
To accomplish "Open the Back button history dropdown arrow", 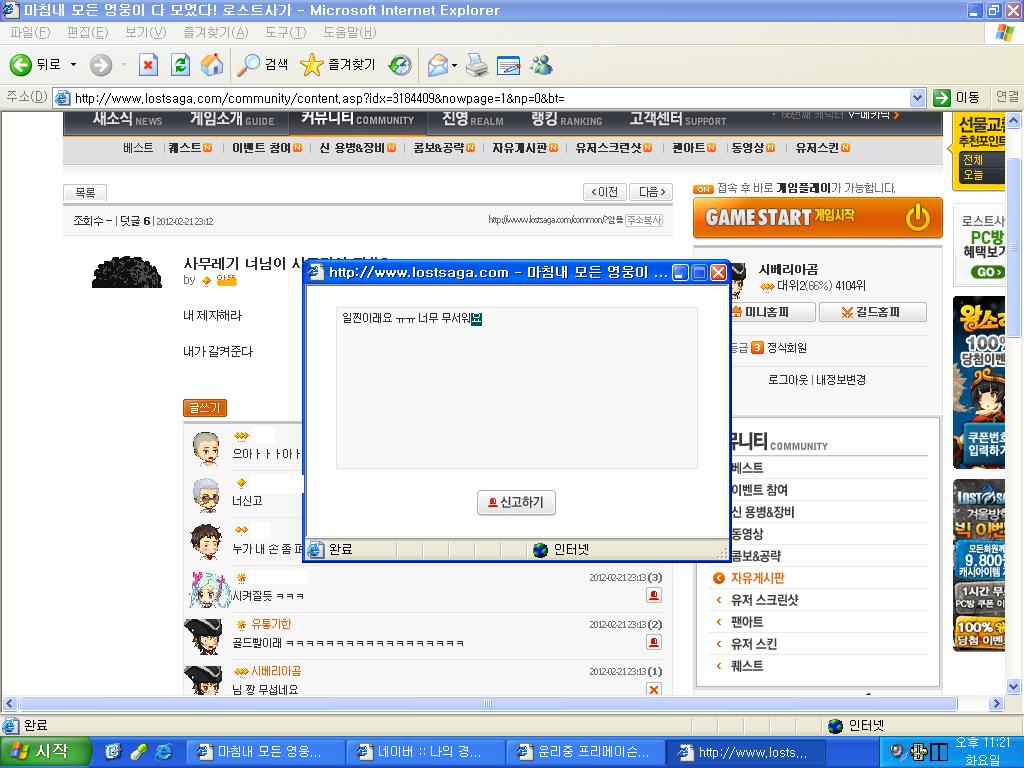I will pyautogui.click(x=73, y=65).
